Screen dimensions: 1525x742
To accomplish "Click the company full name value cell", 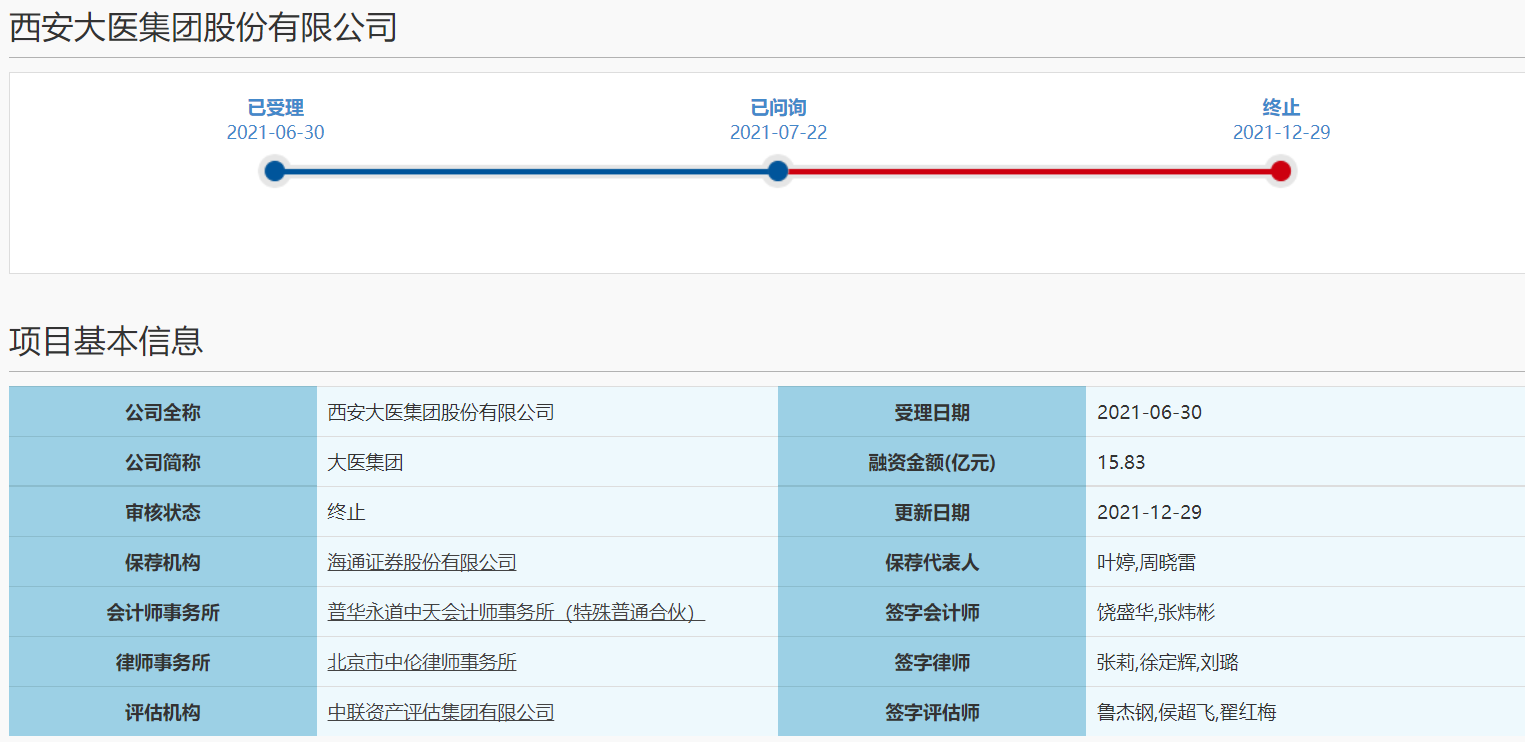I will point(547,412).
